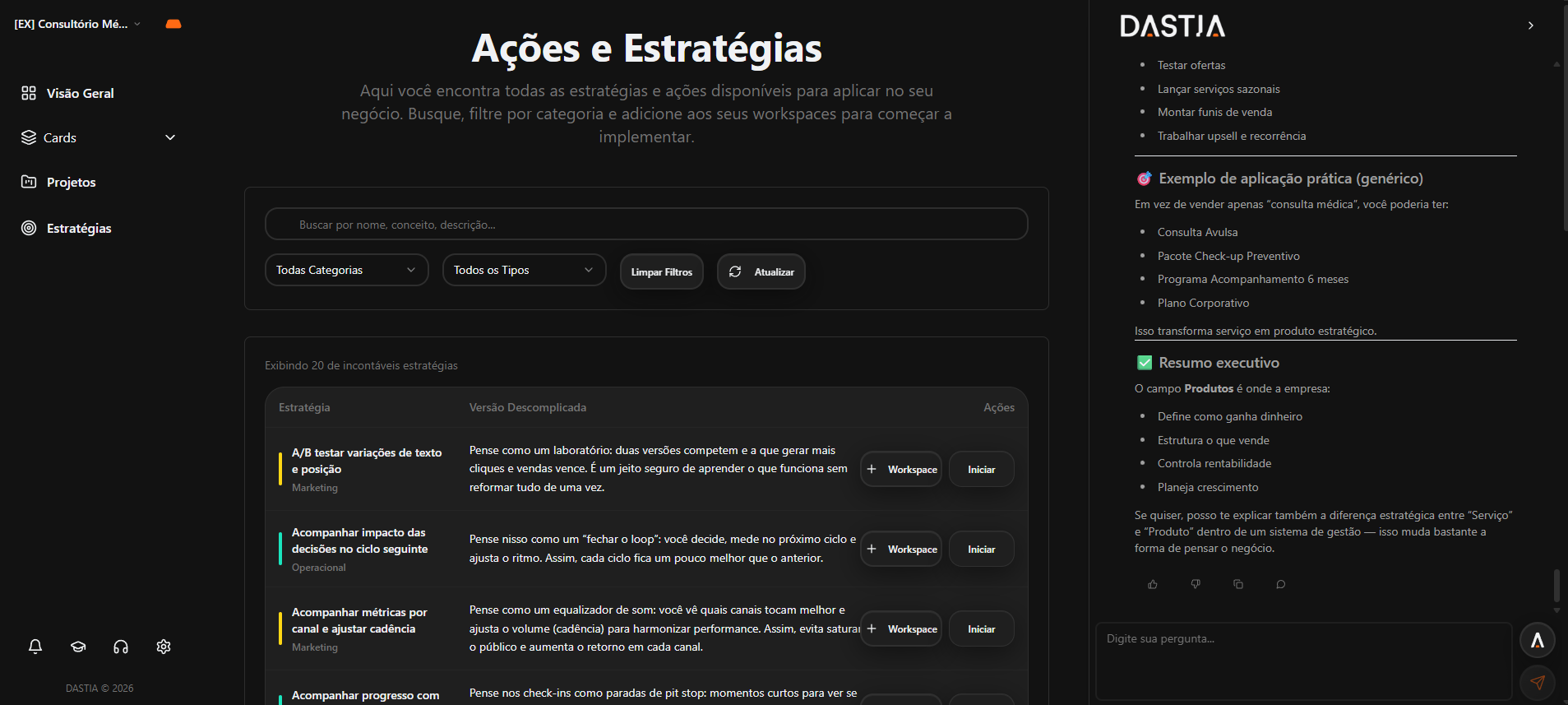Go to Projetos page

(x=71, y=182)
